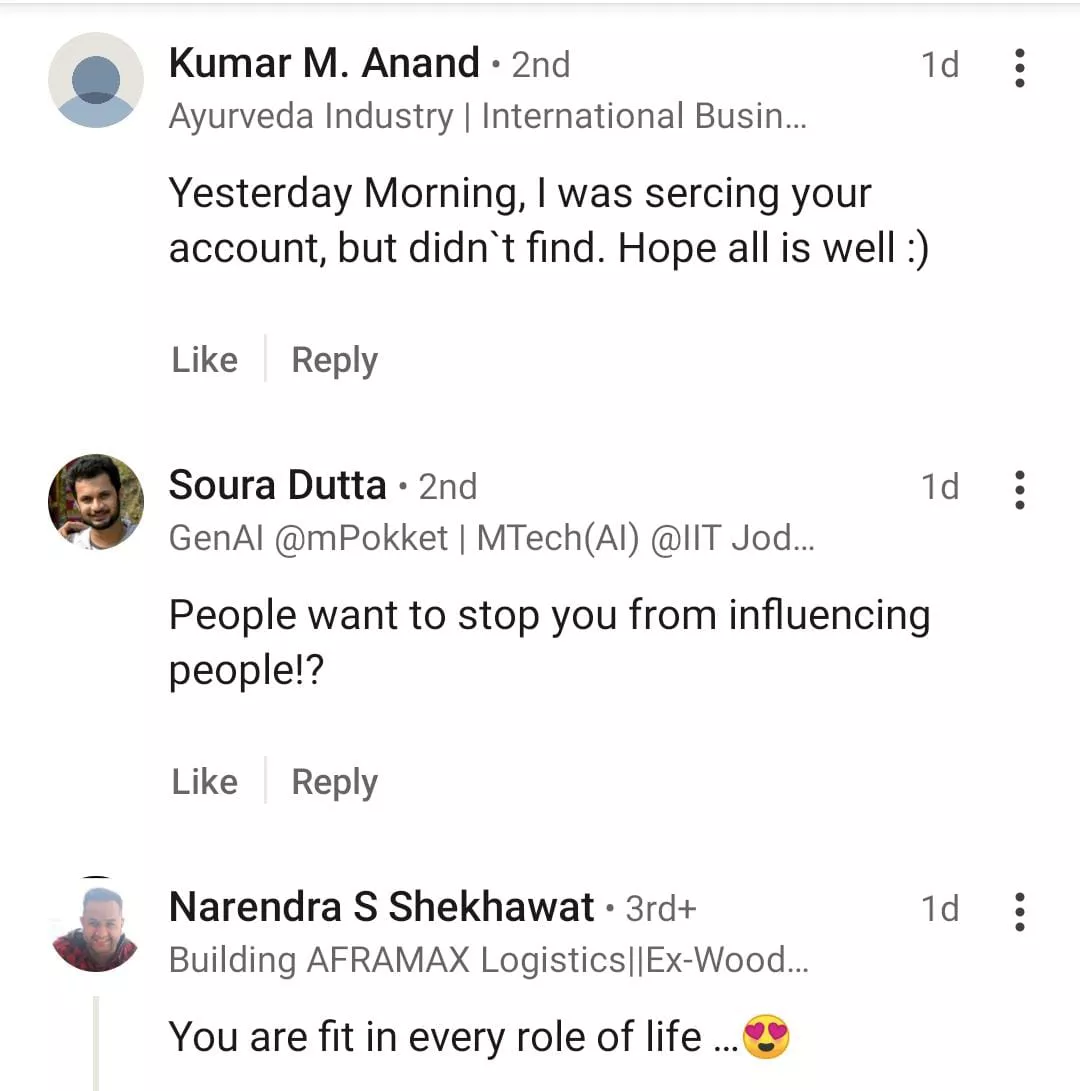Tap the Building AFRAMAX Logistics headline

pyautogui.click(x=489, y=961)
